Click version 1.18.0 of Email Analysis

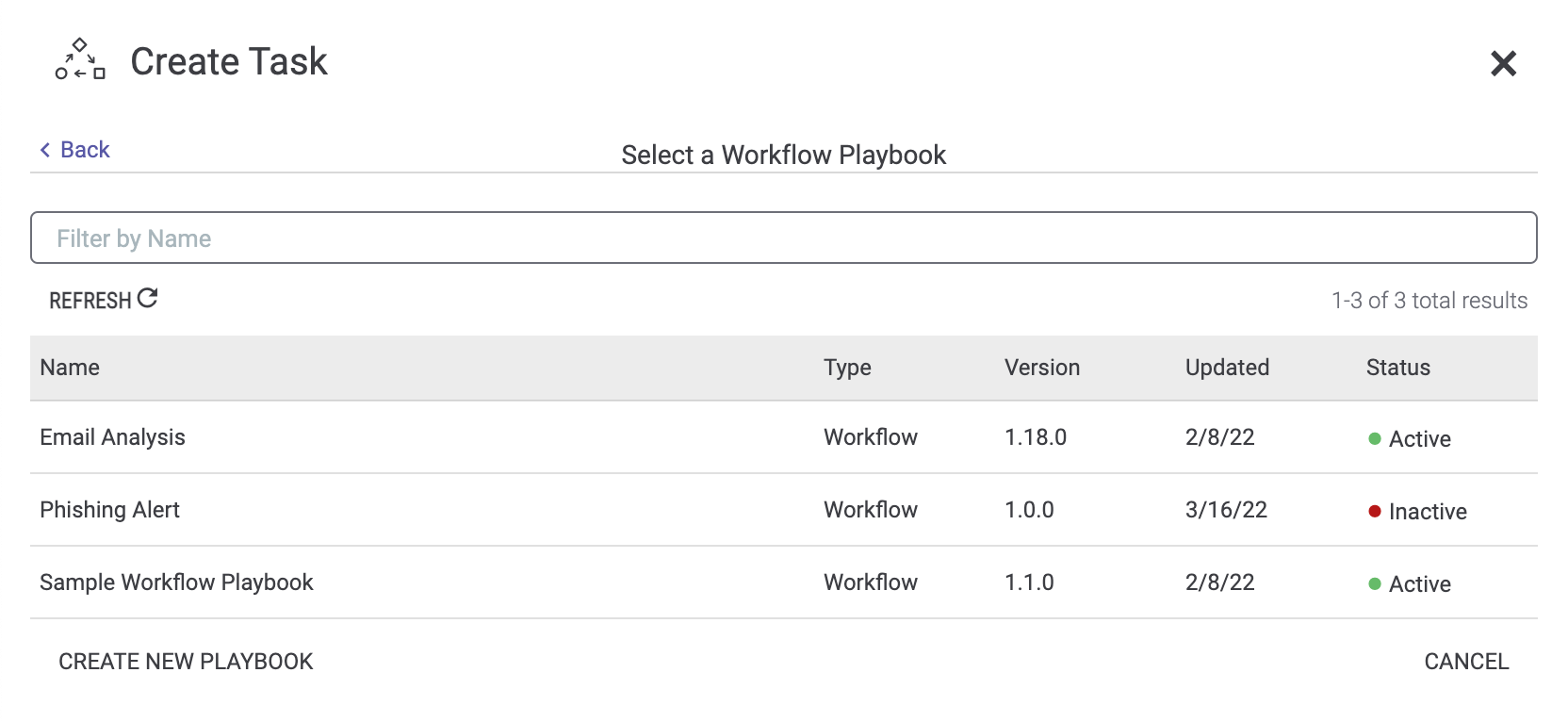[1036, 437]
